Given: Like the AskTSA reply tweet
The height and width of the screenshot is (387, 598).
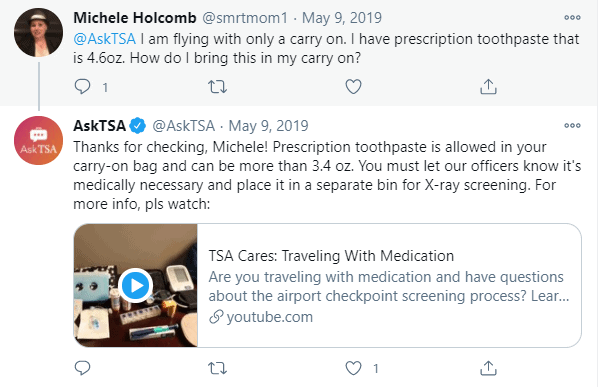Looking at the screenshot, I should 353,368.
